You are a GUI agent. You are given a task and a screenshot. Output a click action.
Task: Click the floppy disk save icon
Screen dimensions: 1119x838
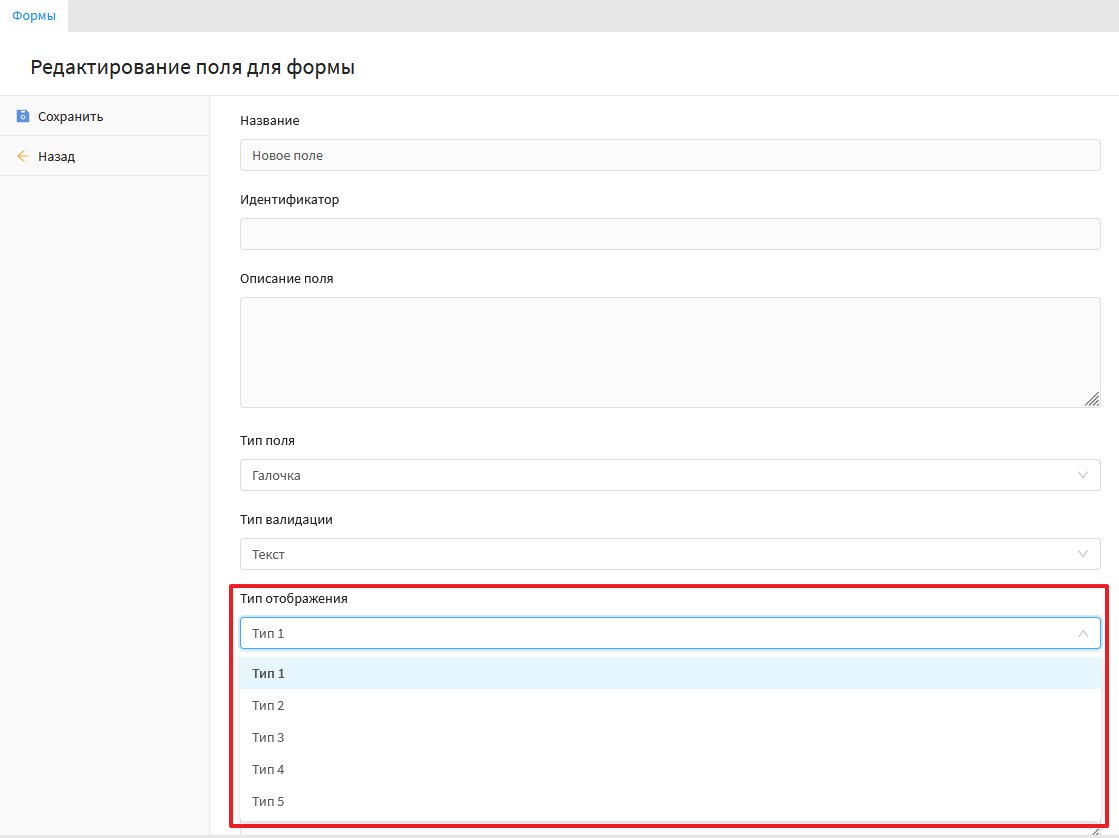click(x=23, y=116)
